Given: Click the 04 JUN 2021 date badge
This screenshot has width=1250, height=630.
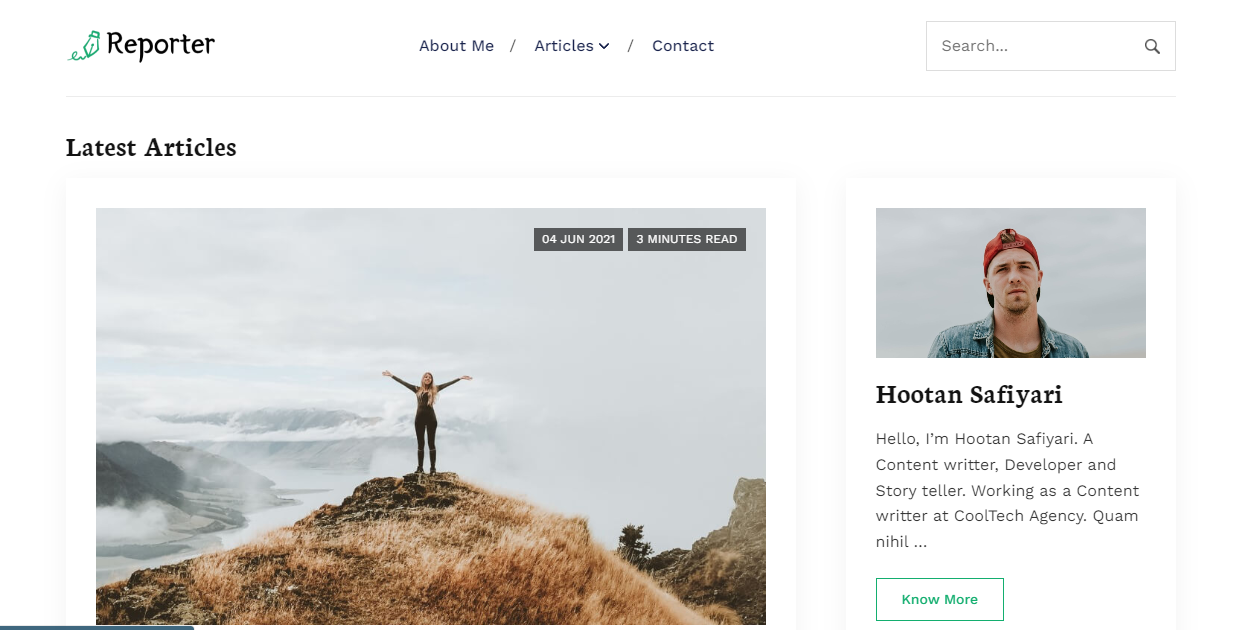Looking at the screenshot, I should [x=578, y=239].
